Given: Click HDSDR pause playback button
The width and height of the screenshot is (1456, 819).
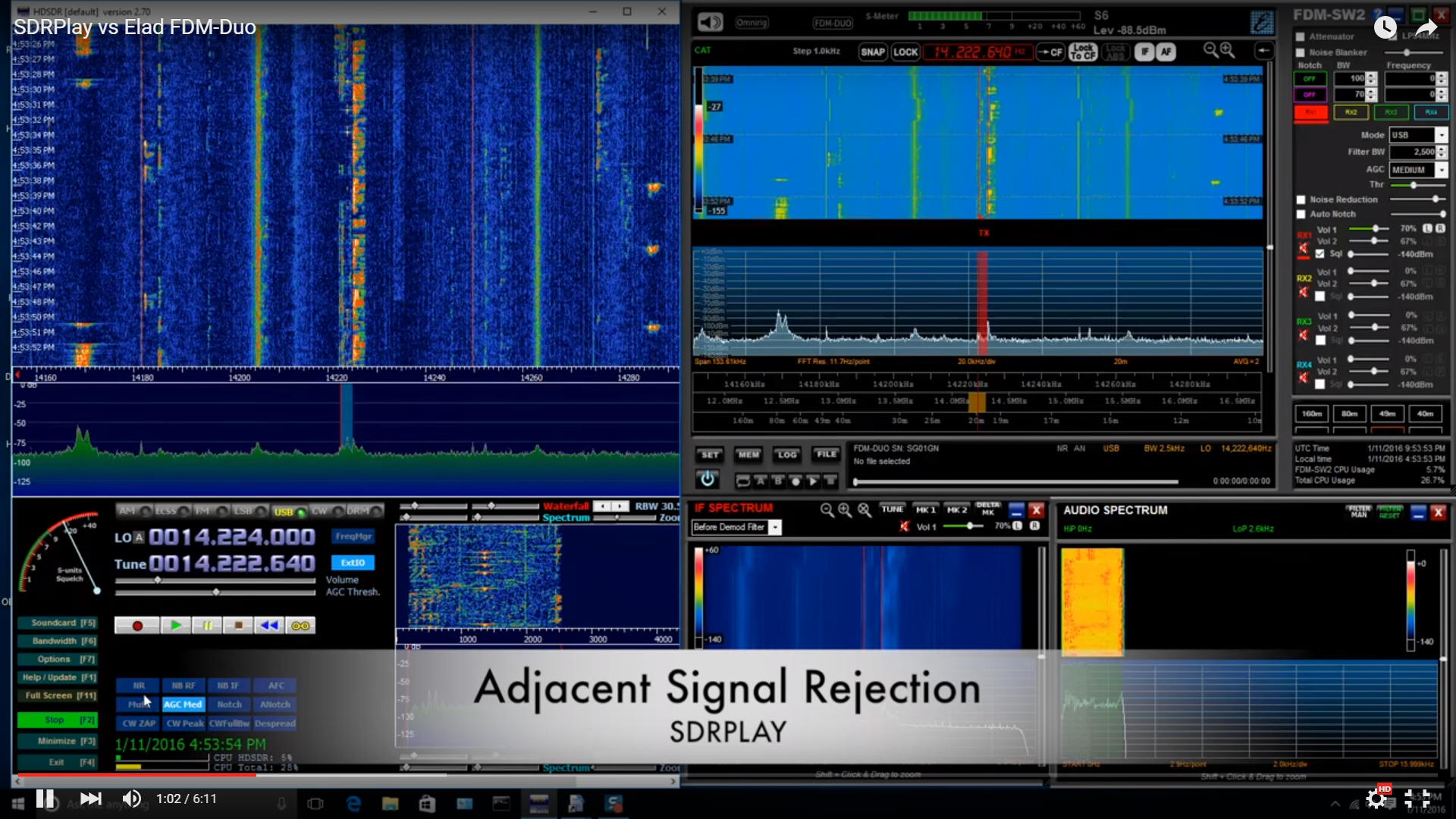Looking at the screenshot, I should (x=207, y=626).
